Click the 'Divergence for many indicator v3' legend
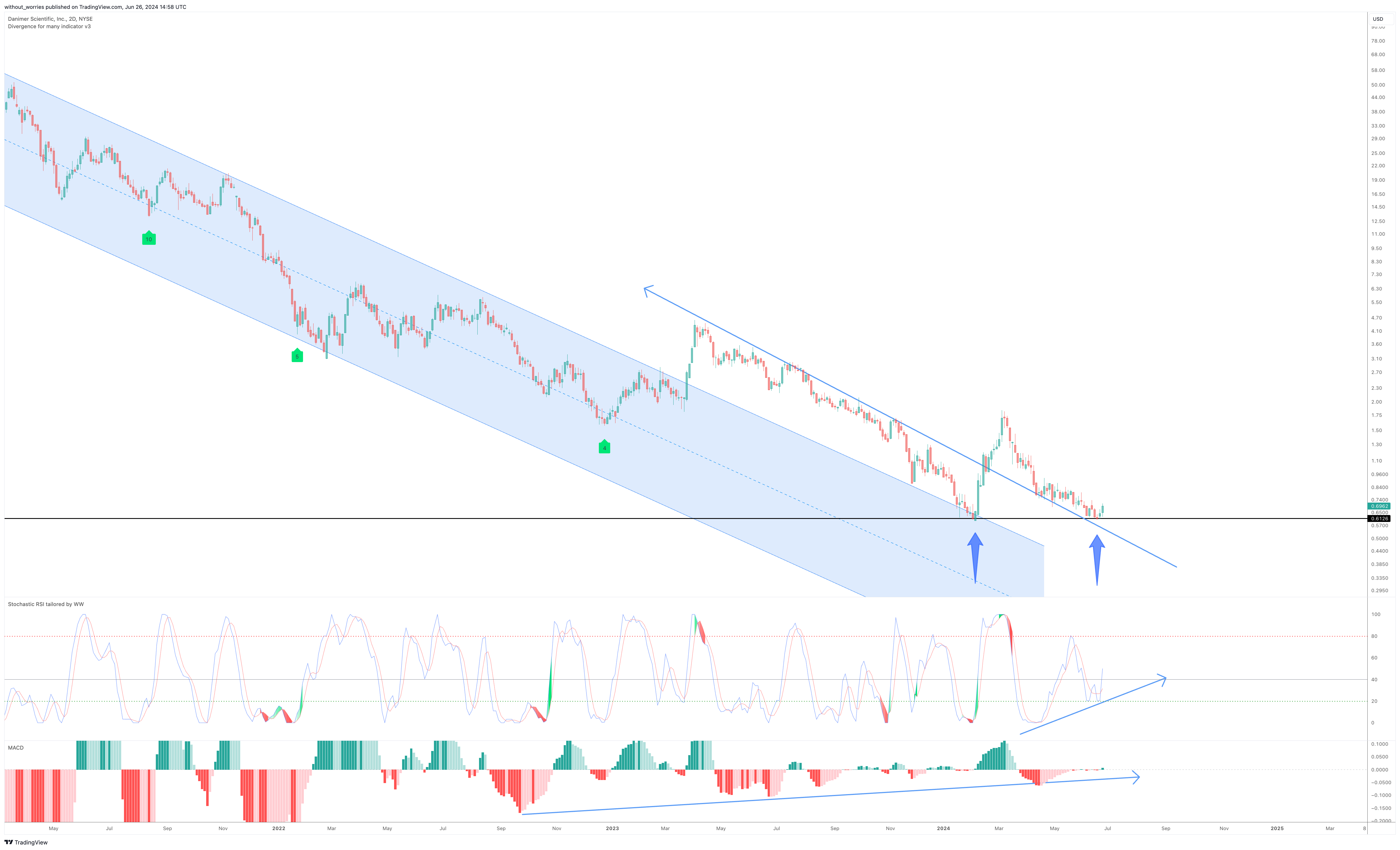Viewport: 1400px width, 850px height. tap(50, 26)
